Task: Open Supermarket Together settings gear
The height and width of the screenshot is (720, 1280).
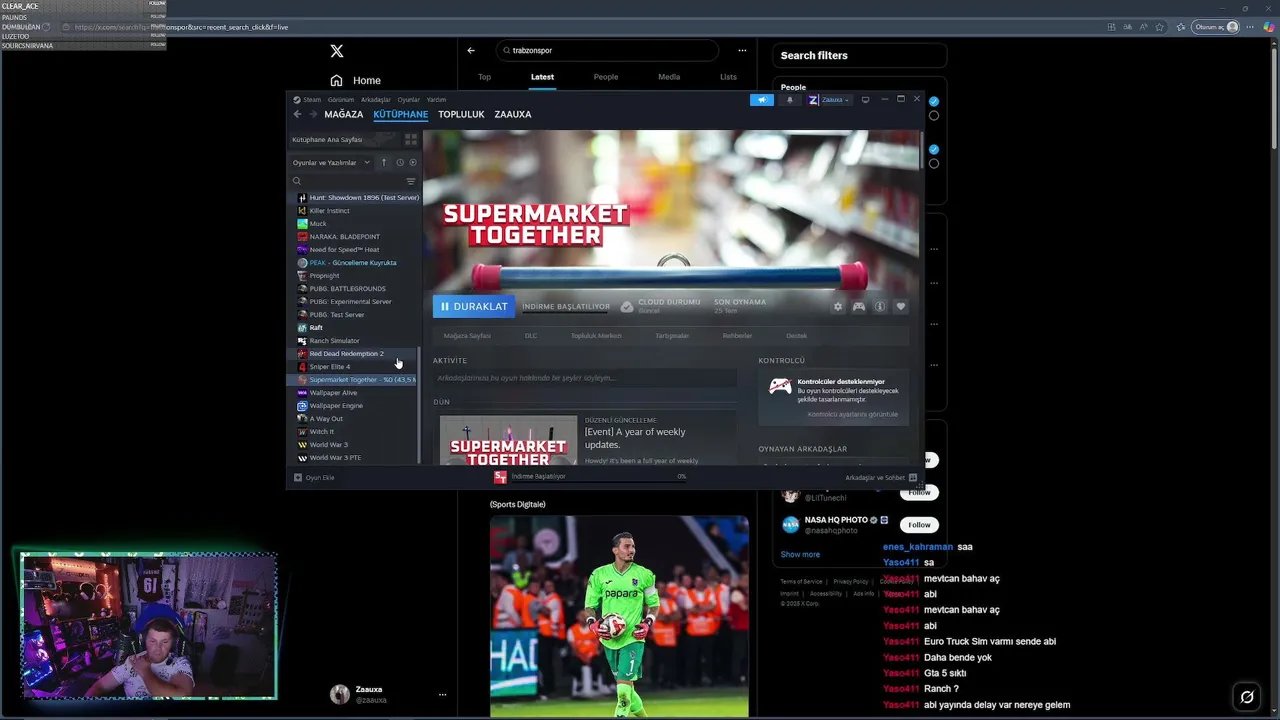Action: click(x=838, y=306)
